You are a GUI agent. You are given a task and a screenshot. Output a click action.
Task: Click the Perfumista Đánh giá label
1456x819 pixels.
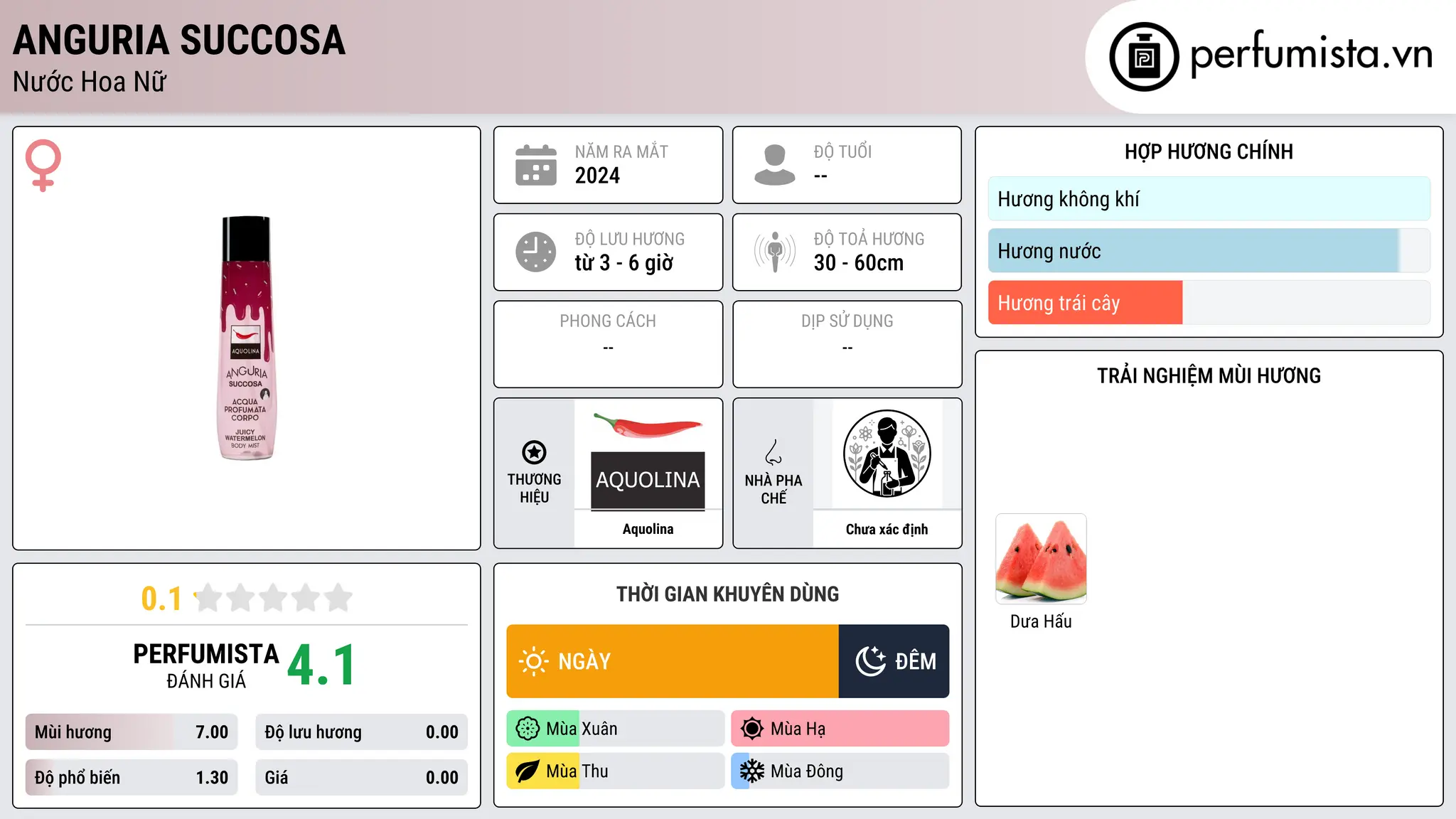click(x=206, y=666)
